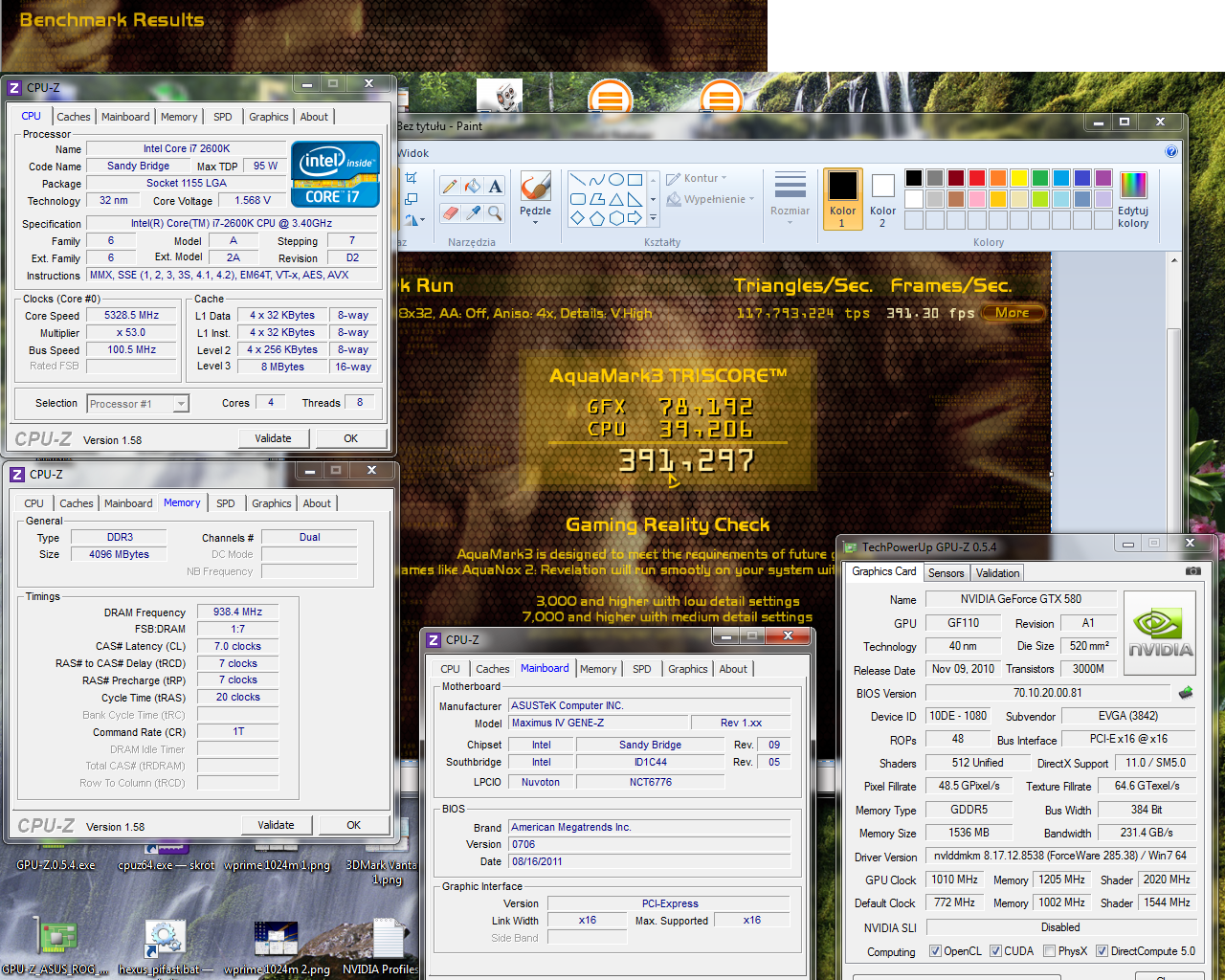
Task: Open Caches tab in top CPU-Z window
Action: coord(74,117)
